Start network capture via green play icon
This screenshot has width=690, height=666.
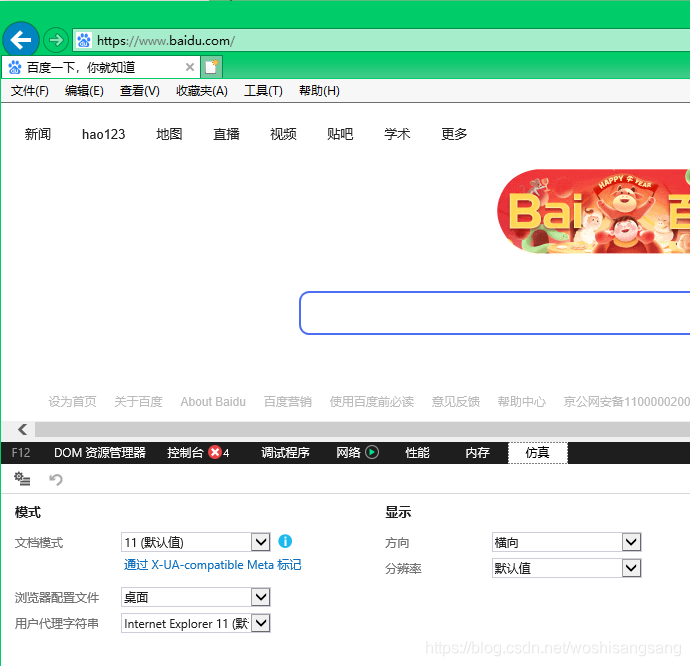[372, 453]
